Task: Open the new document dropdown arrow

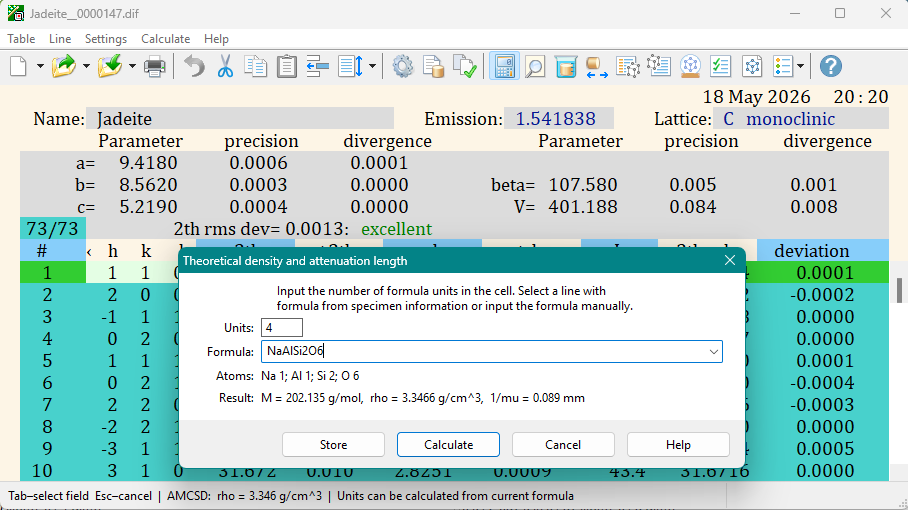Action: (x=40, y=67)
